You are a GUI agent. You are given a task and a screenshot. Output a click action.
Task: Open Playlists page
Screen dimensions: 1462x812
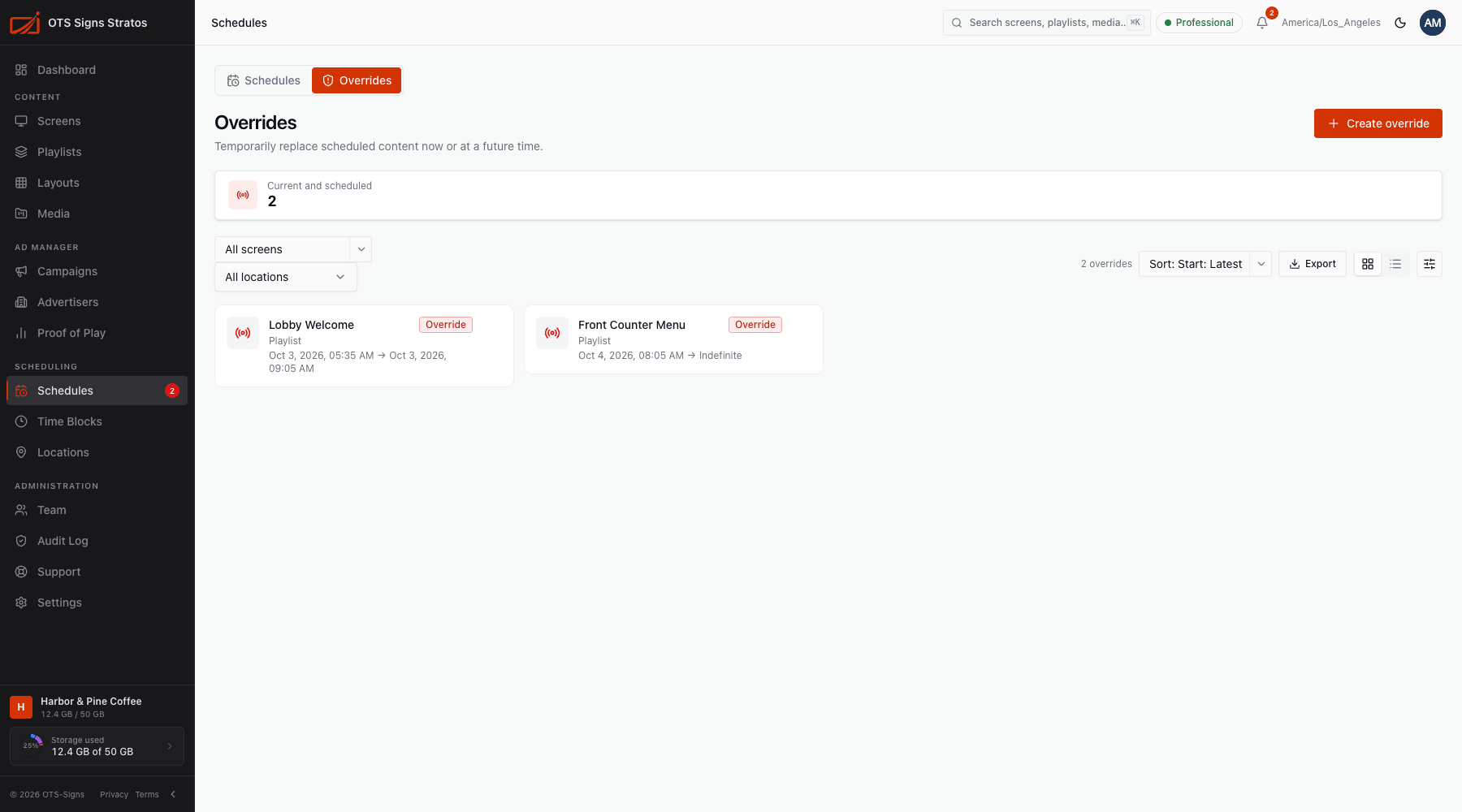pyautogui.click(x=97, y=152)
